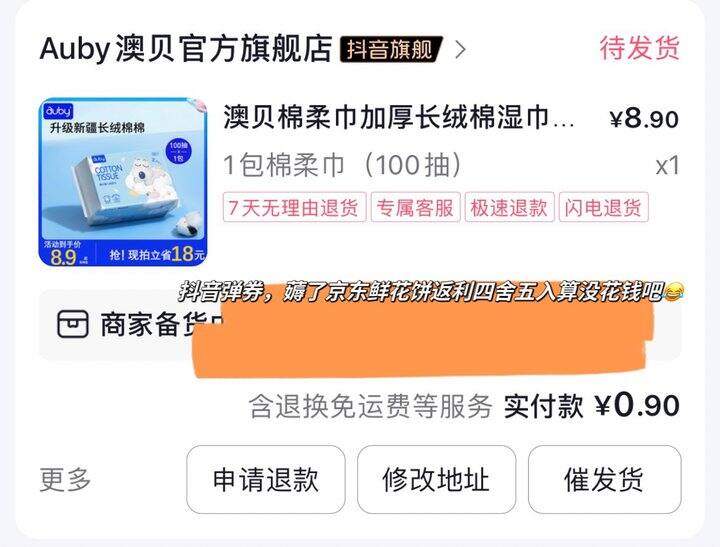Expand store page via chevron arrow

(x=460, y=50)
